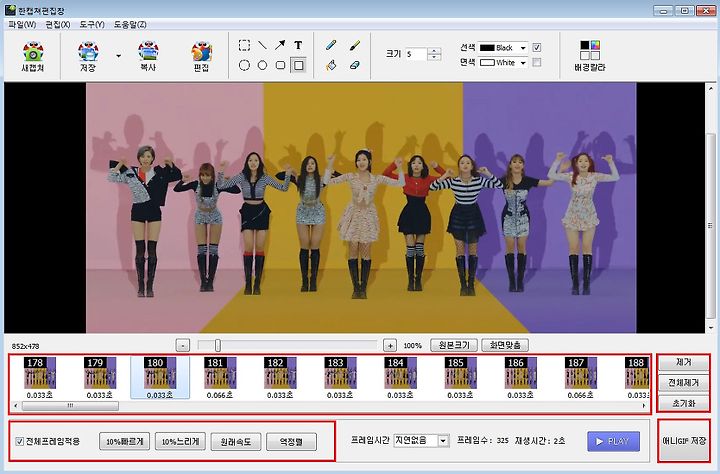Select frame thumbnail 178
This screenshot has height=474, width=720.
[39, 377]
